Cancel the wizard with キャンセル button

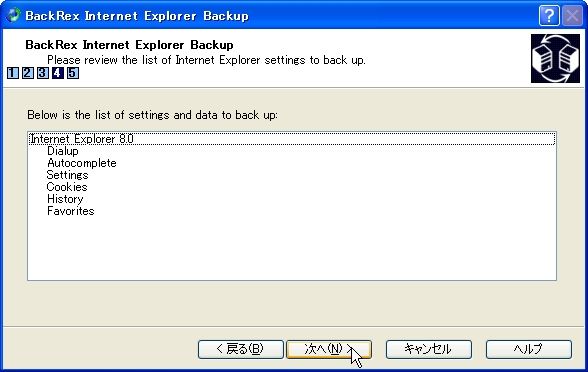point(429,349)
